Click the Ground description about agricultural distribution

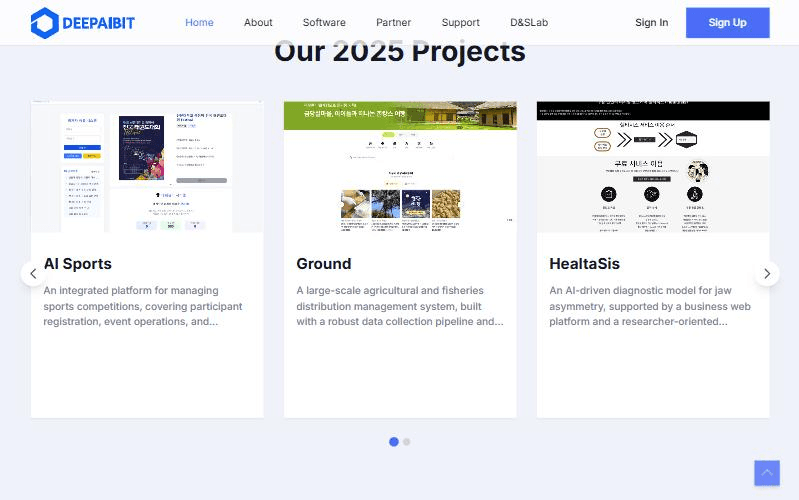tap(400, 306)
